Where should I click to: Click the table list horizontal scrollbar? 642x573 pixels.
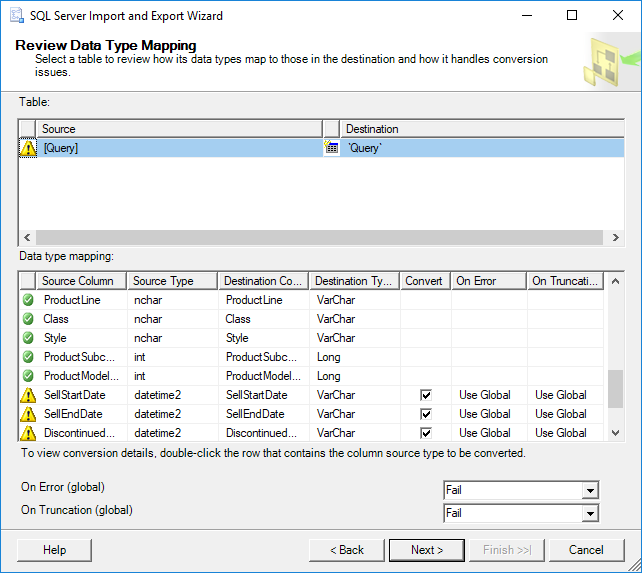pos(320,238)
